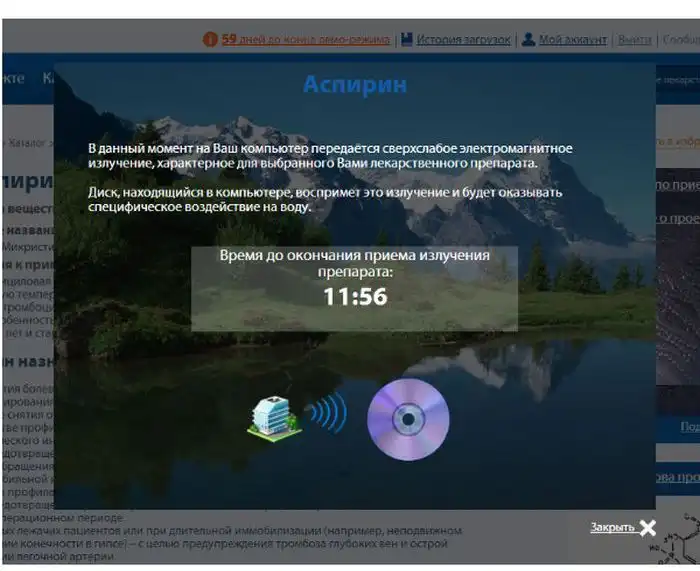Click the 11:56 countdown timer
700x571 pixels.
tap(354, 296)
